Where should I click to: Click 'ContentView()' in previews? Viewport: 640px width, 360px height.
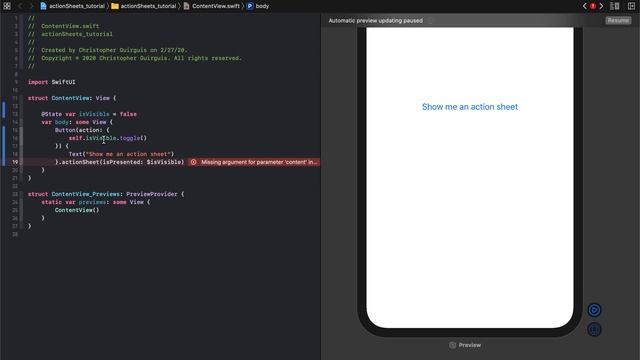click(x=77, y=210)
